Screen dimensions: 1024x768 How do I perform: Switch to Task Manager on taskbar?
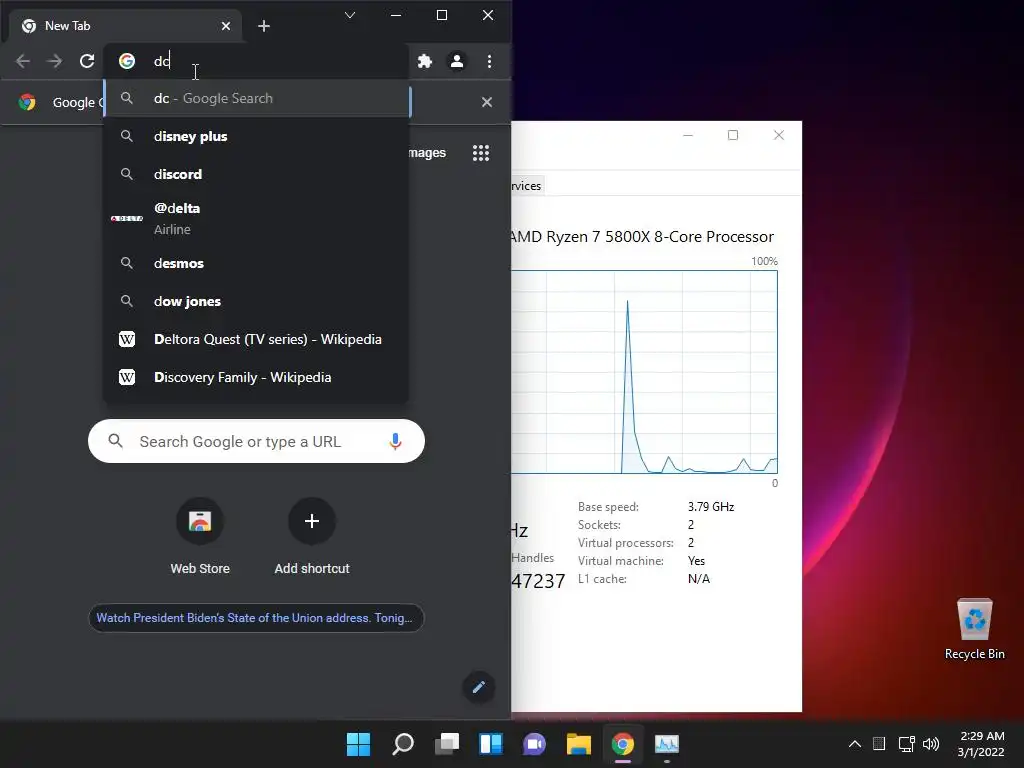pos(667,744)
